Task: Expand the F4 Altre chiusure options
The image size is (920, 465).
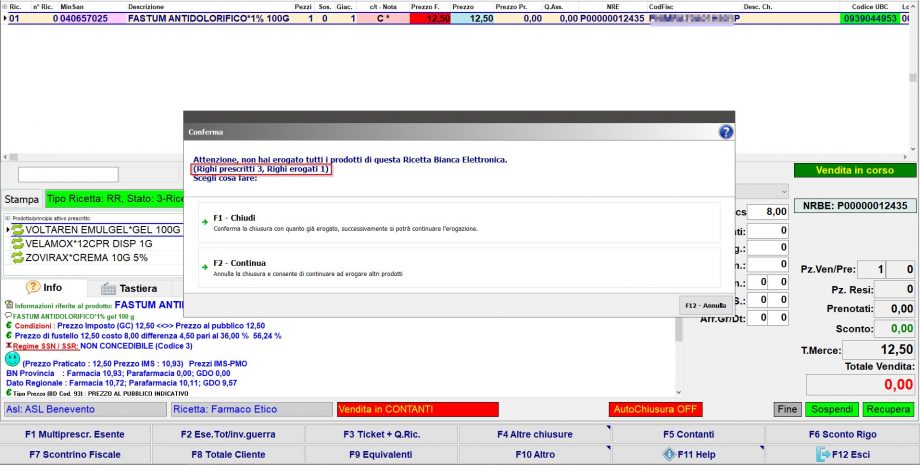Action: (x=534, y=435)
